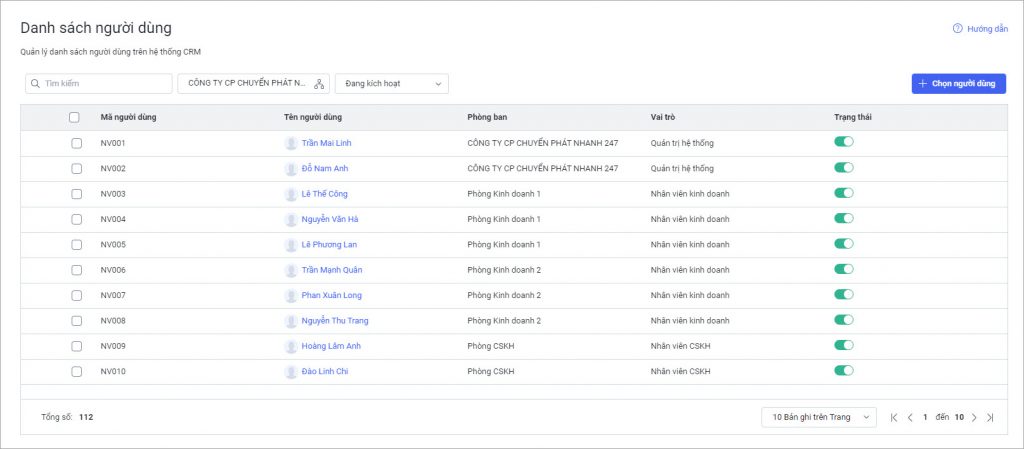The image size is (1024, 449).
Task: Select the checkbox for user NV002
Action: click(76, 168)
